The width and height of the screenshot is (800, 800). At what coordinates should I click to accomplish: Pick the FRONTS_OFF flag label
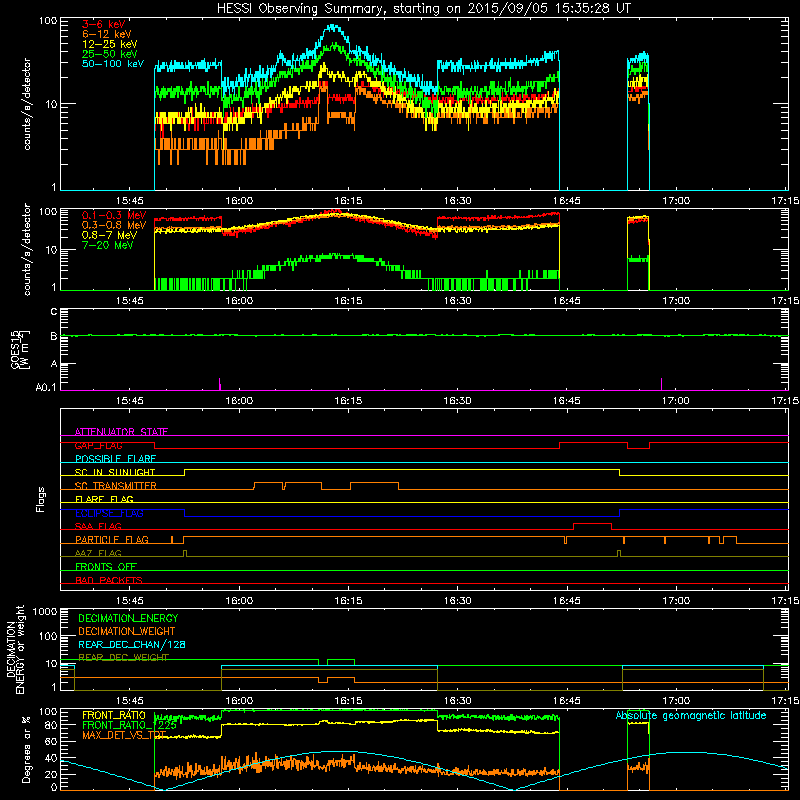[x=106, y=566]
